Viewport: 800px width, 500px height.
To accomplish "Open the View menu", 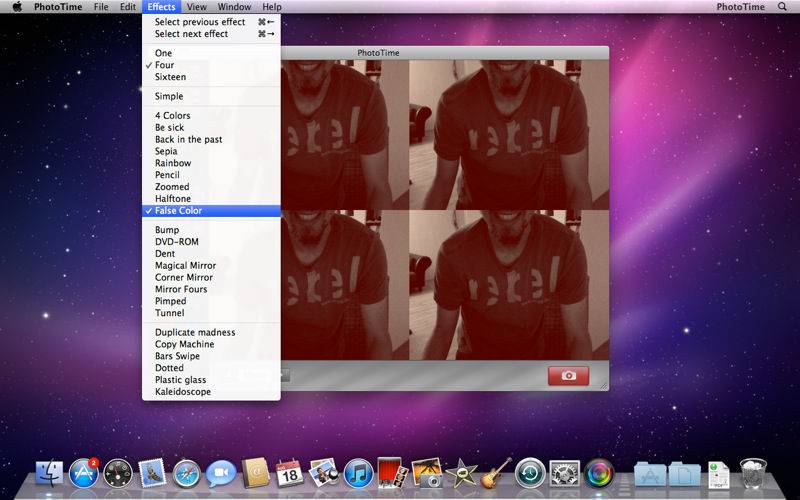I will [x=196, y=7].
